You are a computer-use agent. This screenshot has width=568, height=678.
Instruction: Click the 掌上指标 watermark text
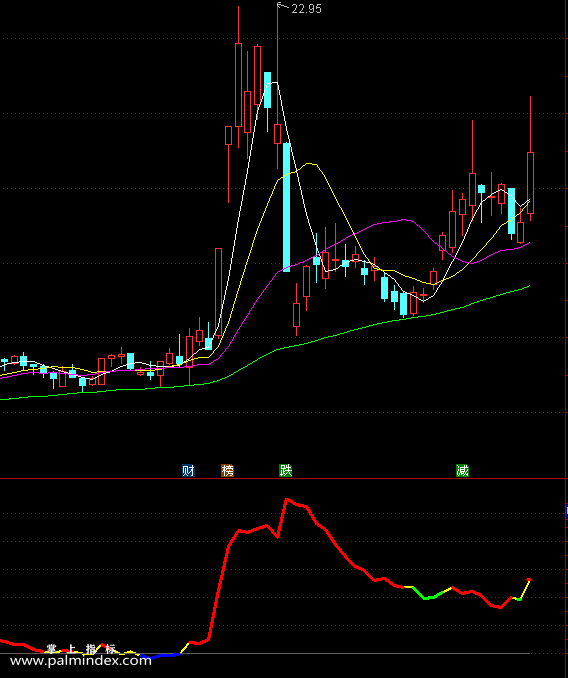click(81, 649)
